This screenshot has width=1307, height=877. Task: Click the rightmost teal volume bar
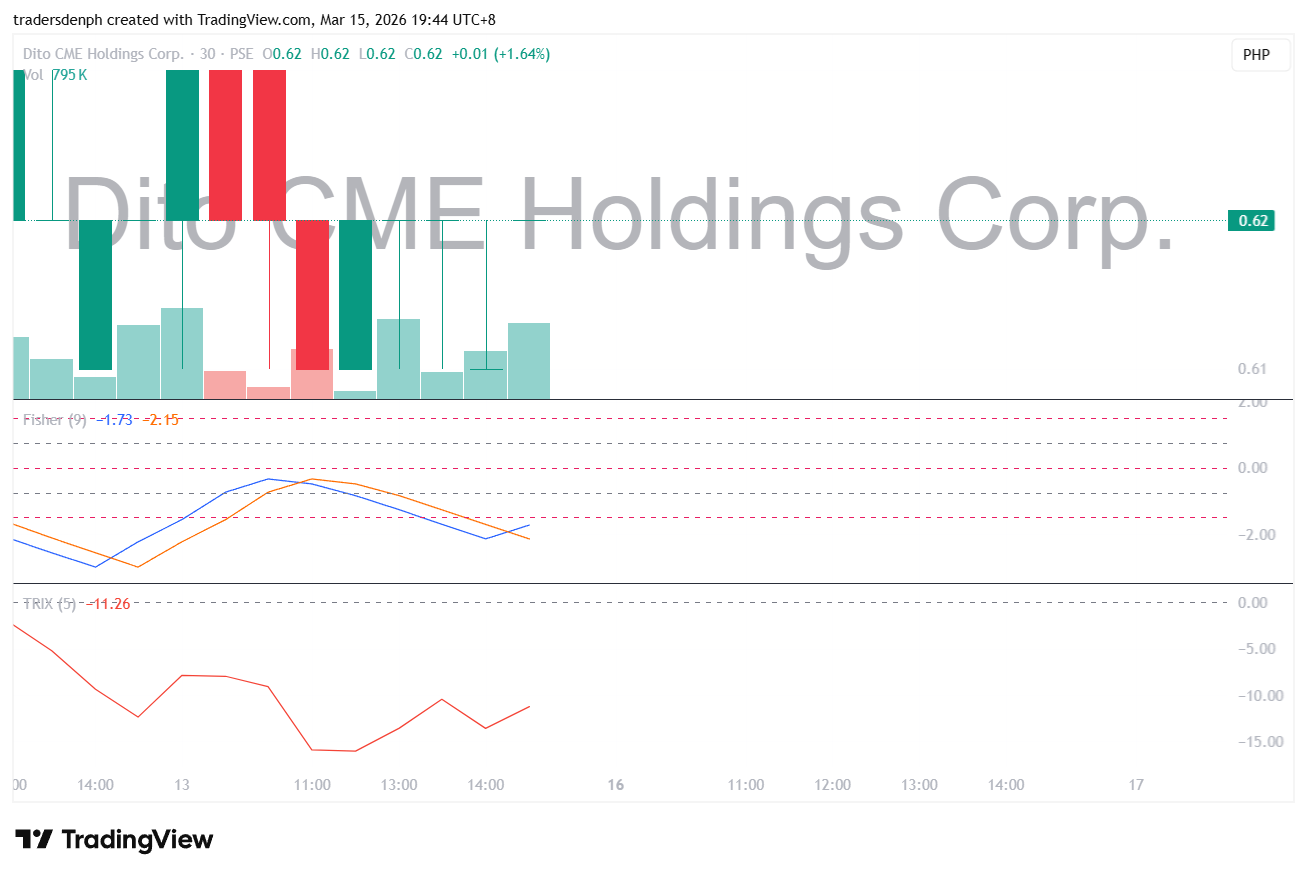coord(528,360)
